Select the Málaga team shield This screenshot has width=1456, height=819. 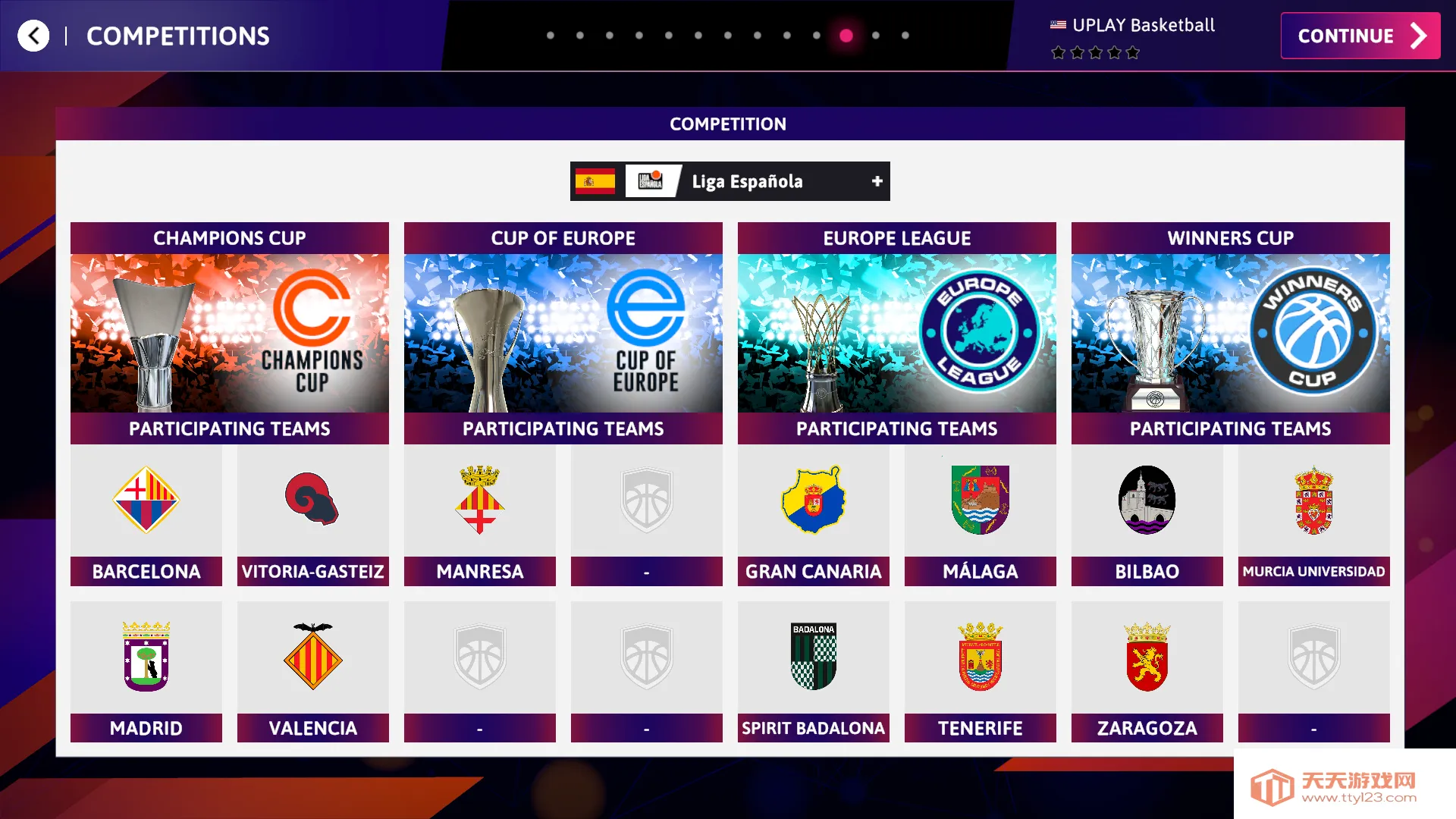980,500
